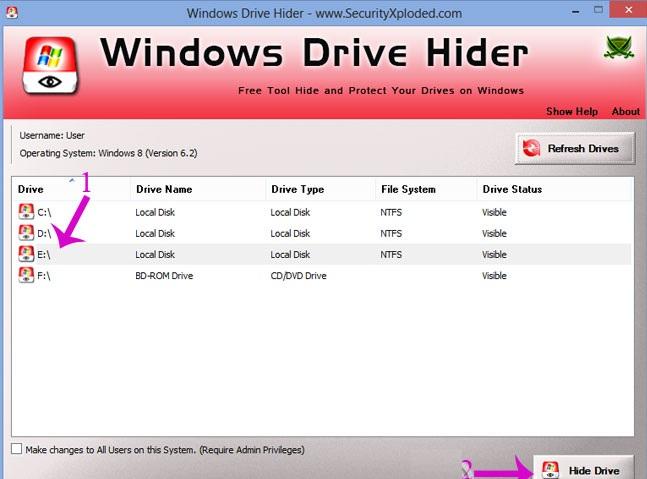Sort by the Drive Status column header
Image resolution: width=647 pixels, height=479 pixels.
pyautogui.click(x=554, y=189)
